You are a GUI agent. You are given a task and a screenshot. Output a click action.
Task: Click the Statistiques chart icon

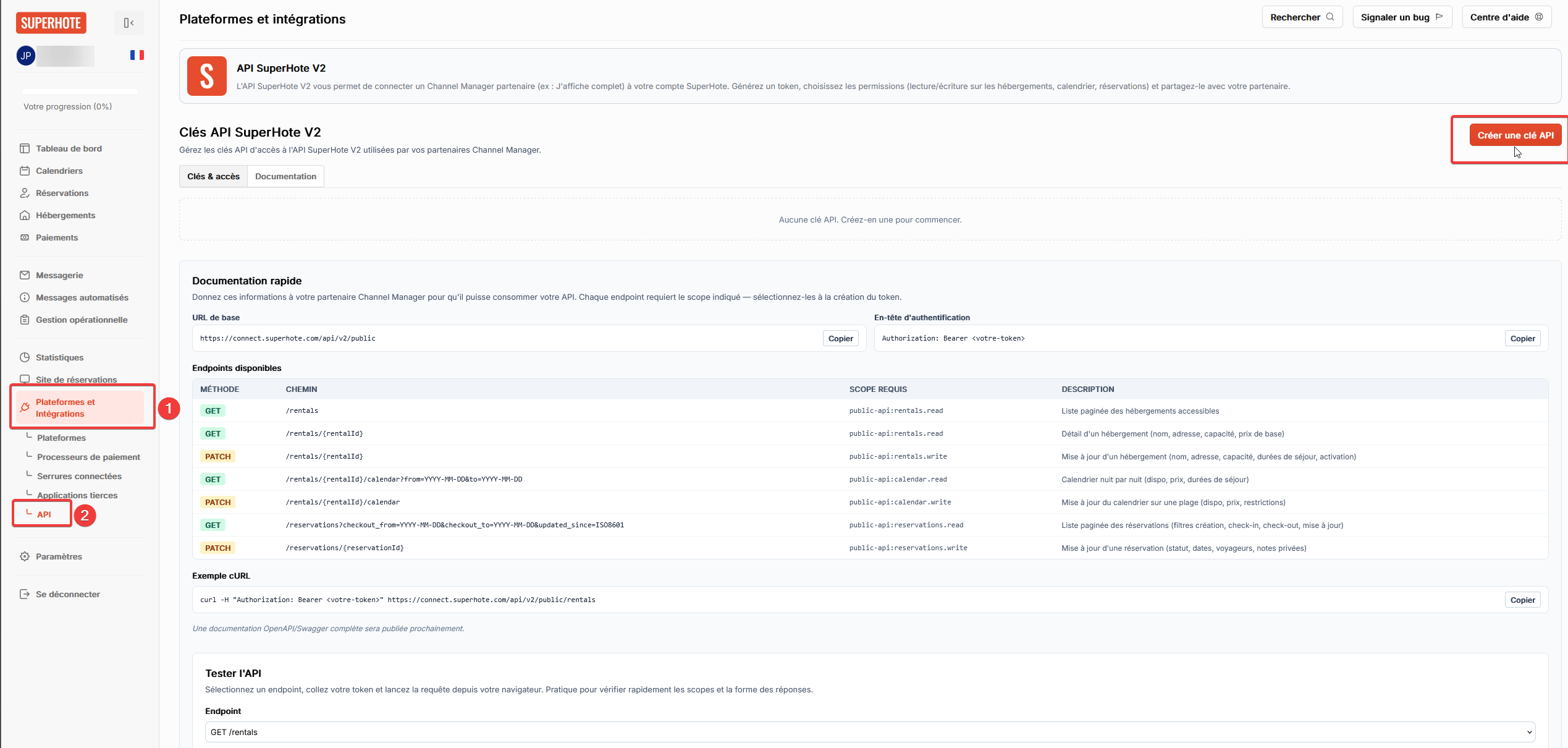(x=25, y=357)
